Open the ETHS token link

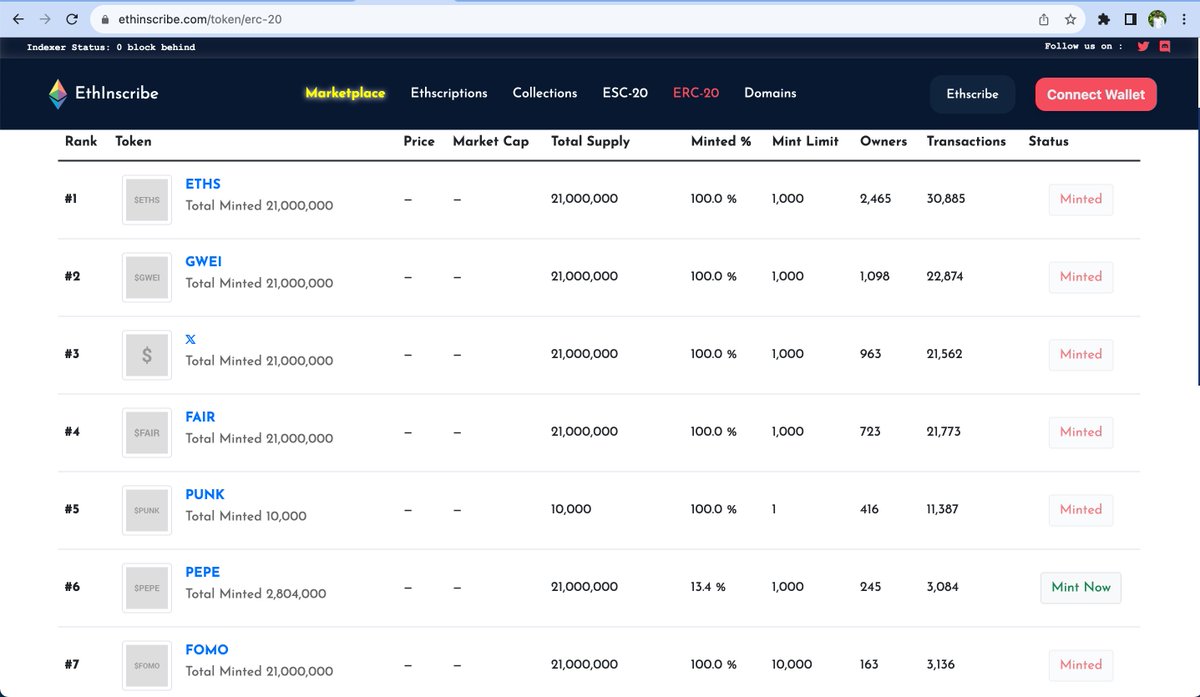click(x=203, y=184)
